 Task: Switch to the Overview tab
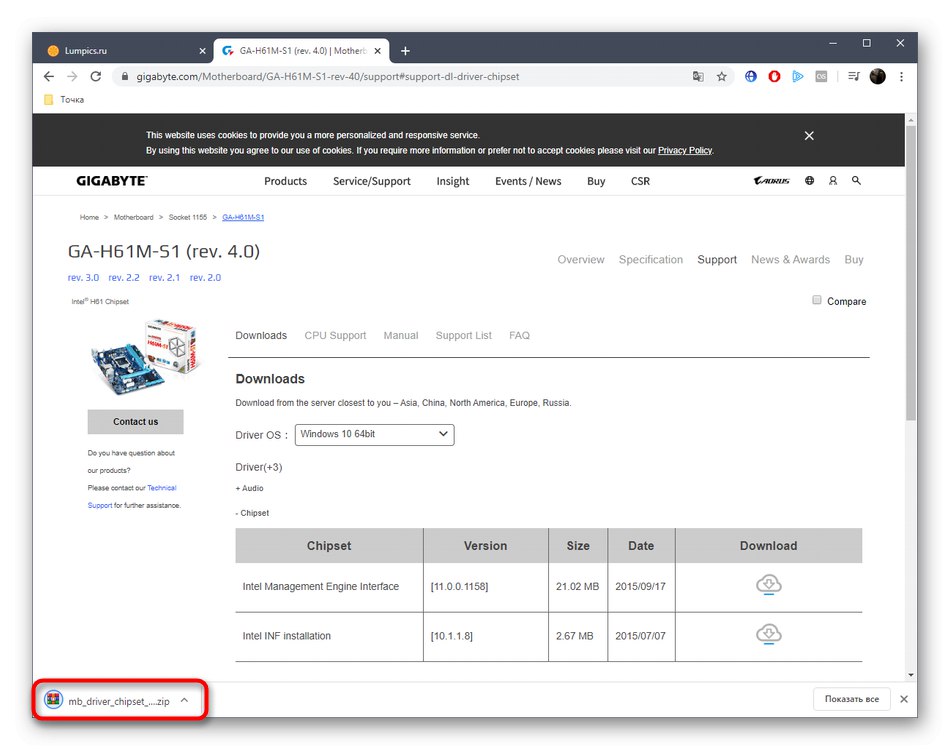(581, 259)
